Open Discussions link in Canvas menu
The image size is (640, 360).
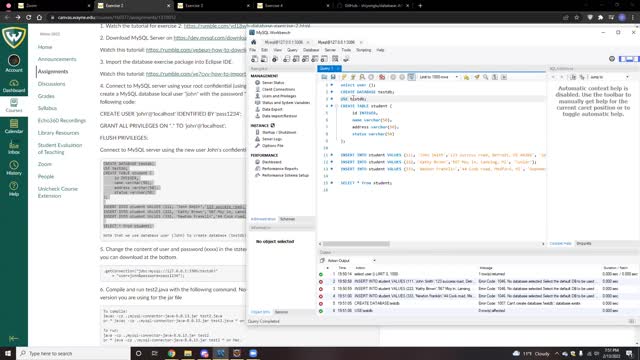pos(51,84)
